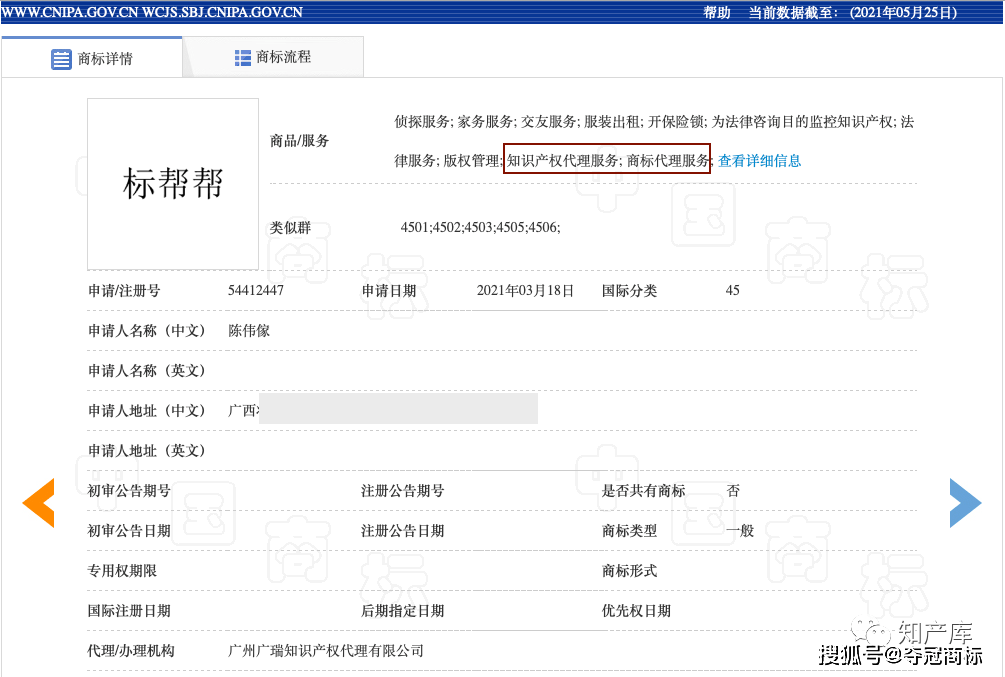Click the 商标流程 flow icon

point(243,58)
